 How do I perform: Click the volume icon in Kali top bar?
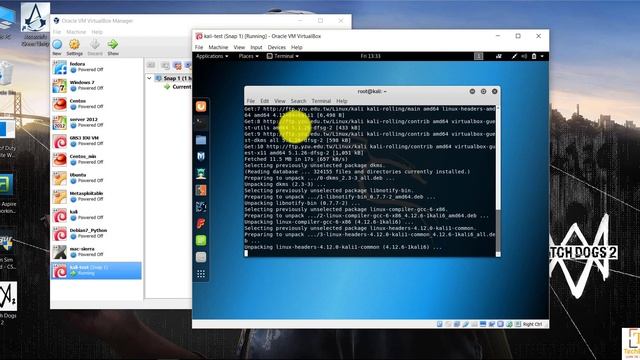524,56
